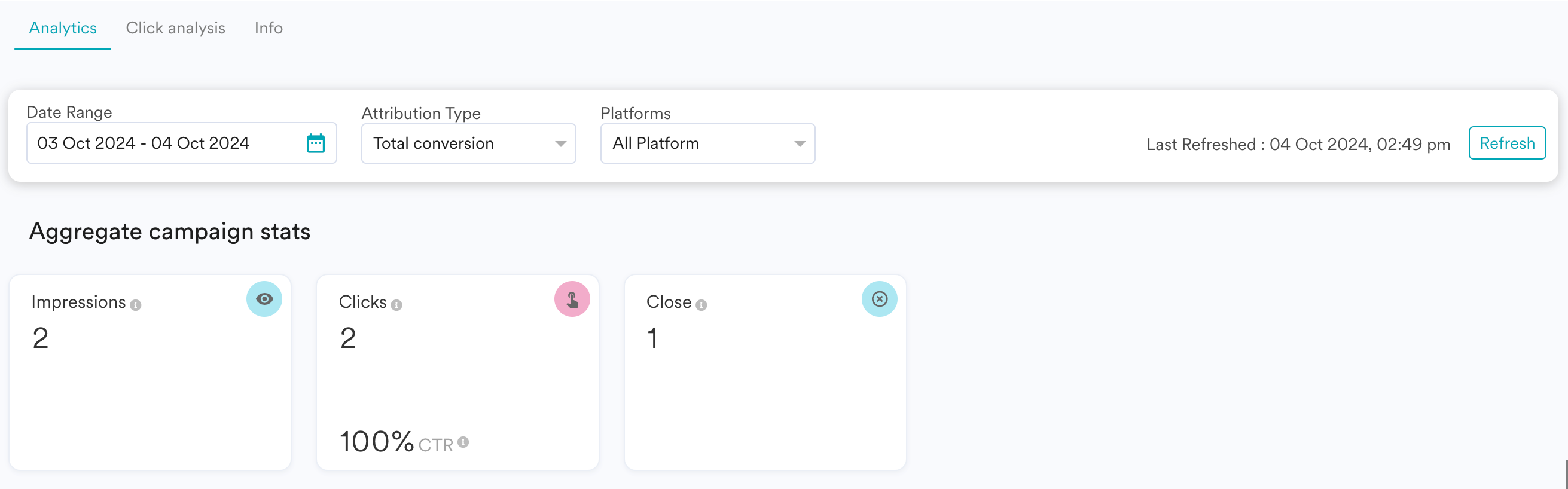Click the info icon beside Clicks label

397,305
